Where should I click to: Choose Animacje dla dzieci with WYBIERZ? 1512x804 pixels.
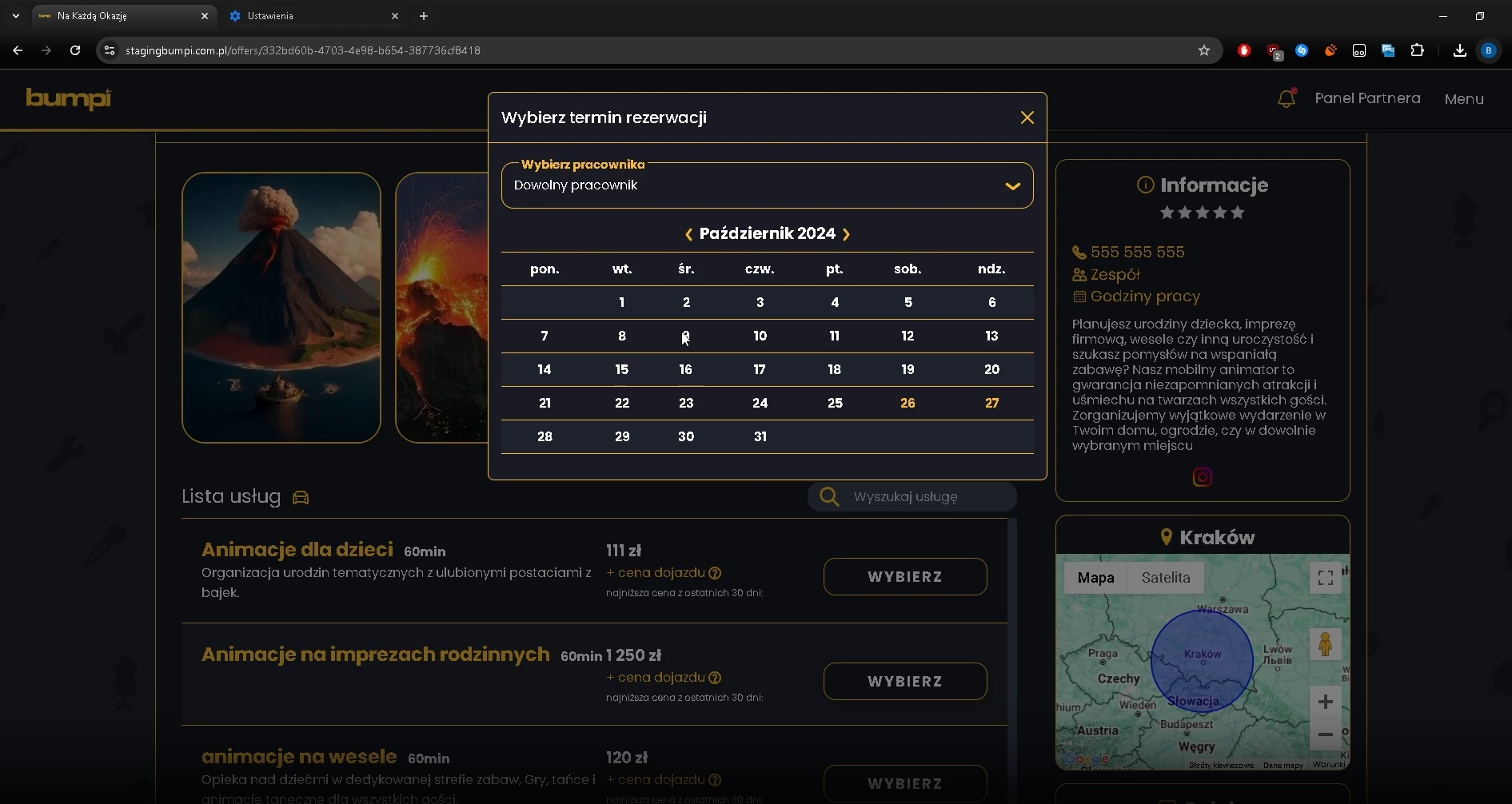pyautogui.click(x=905, y=576)
